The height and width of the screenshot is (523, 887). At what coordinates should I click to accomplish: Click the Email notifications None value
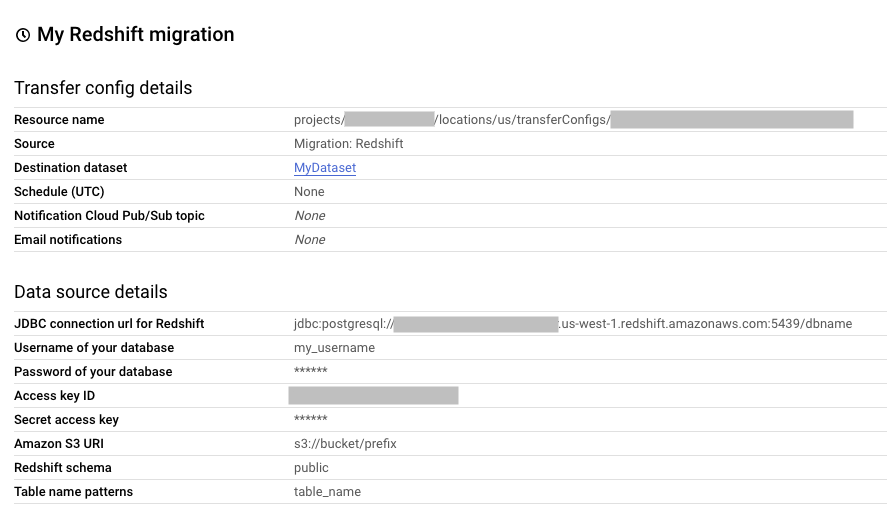click(x=309, y=240)
